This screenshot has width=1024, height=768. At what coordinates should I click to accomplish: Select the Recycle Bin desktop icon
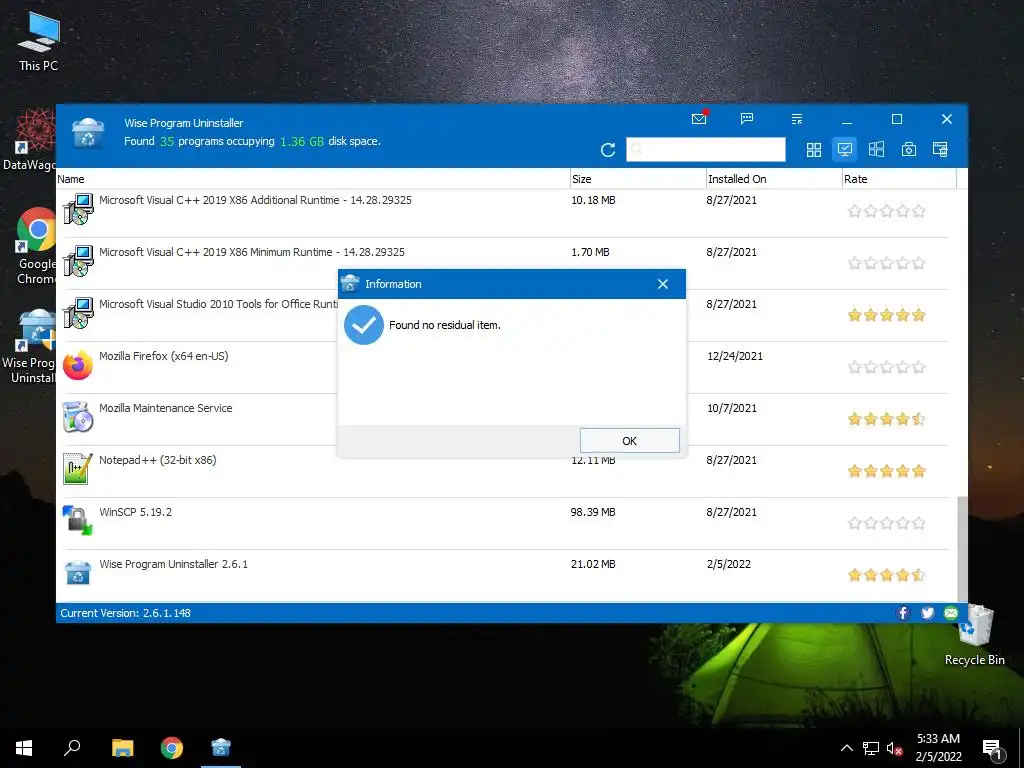(x=974, y=635)
